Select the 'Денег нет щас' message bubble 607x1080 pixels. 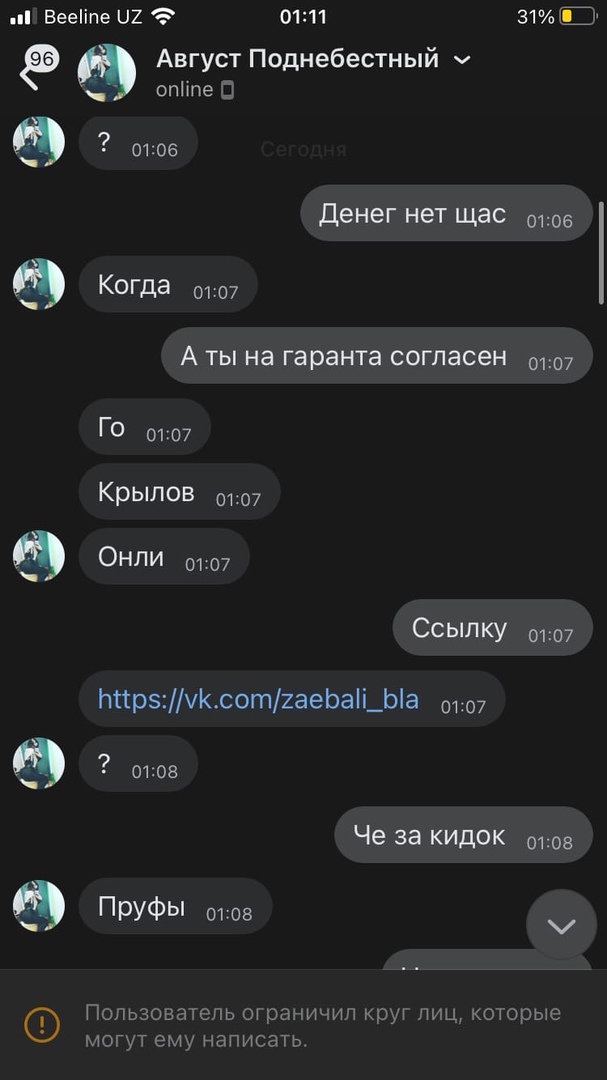click(x=446, y=213)
